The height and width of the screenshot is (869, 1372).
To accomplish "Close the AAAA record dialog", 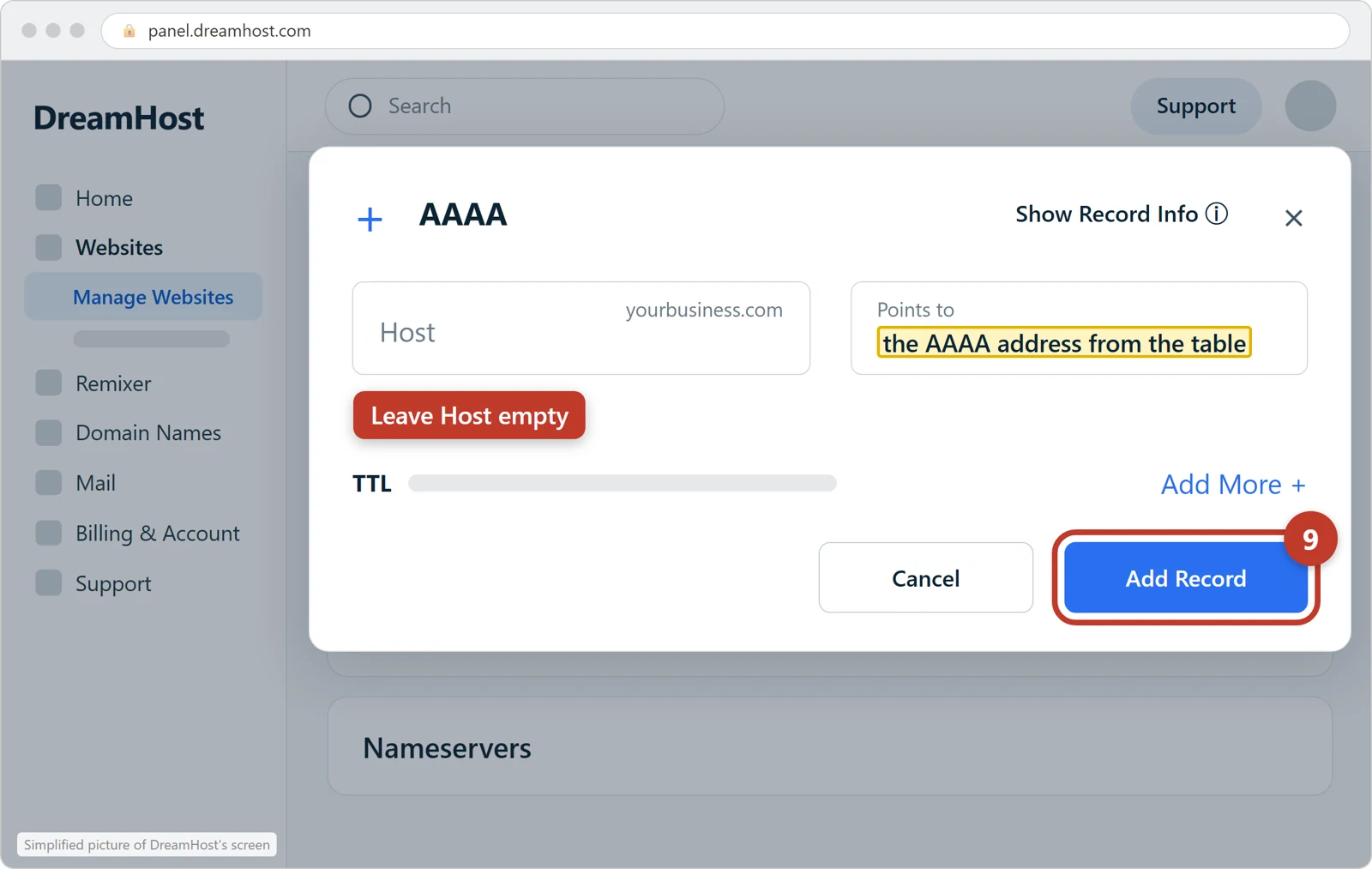I will click(1293, 218).
